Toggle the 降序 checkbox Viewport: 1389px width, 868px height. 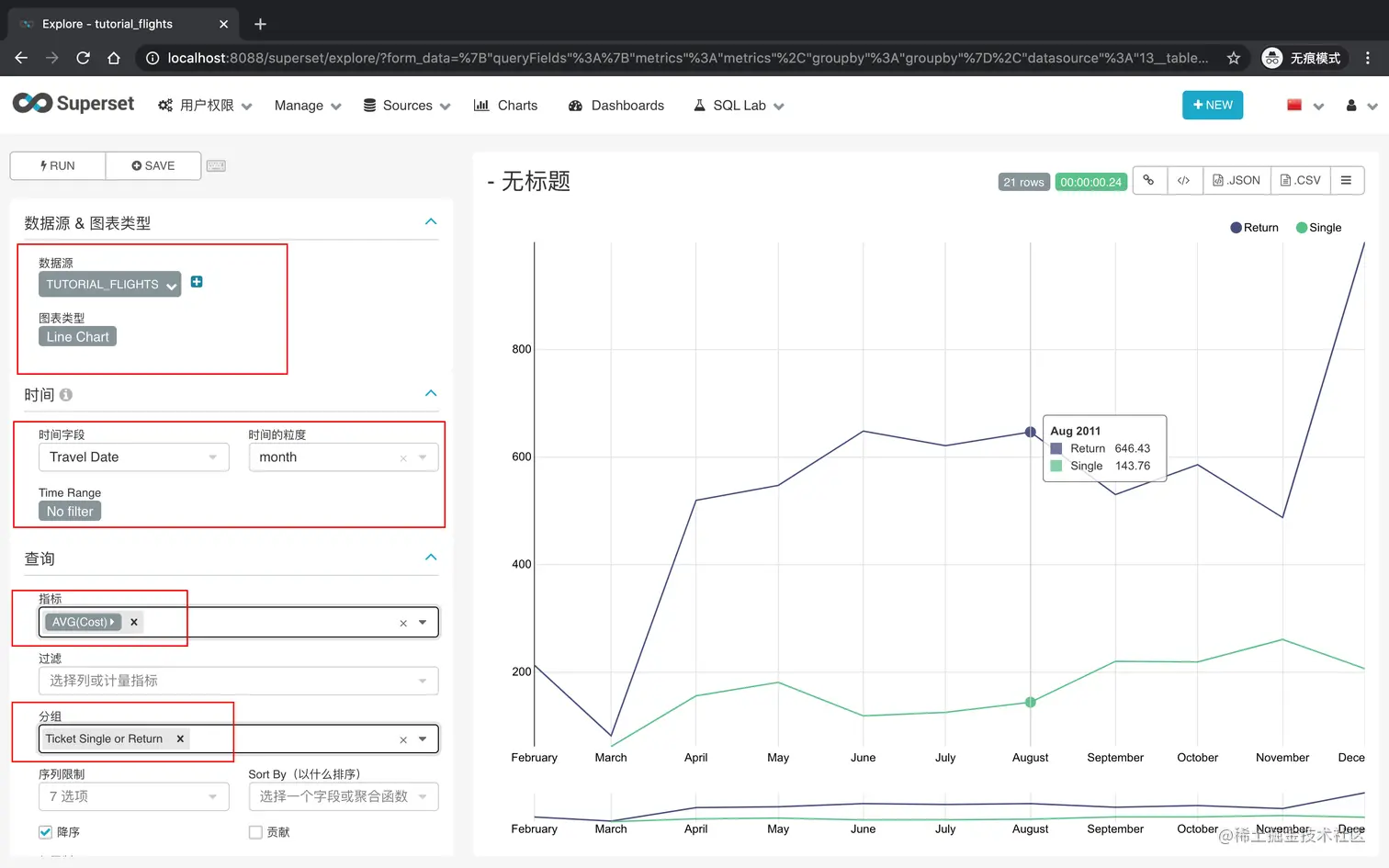(45, 832)
